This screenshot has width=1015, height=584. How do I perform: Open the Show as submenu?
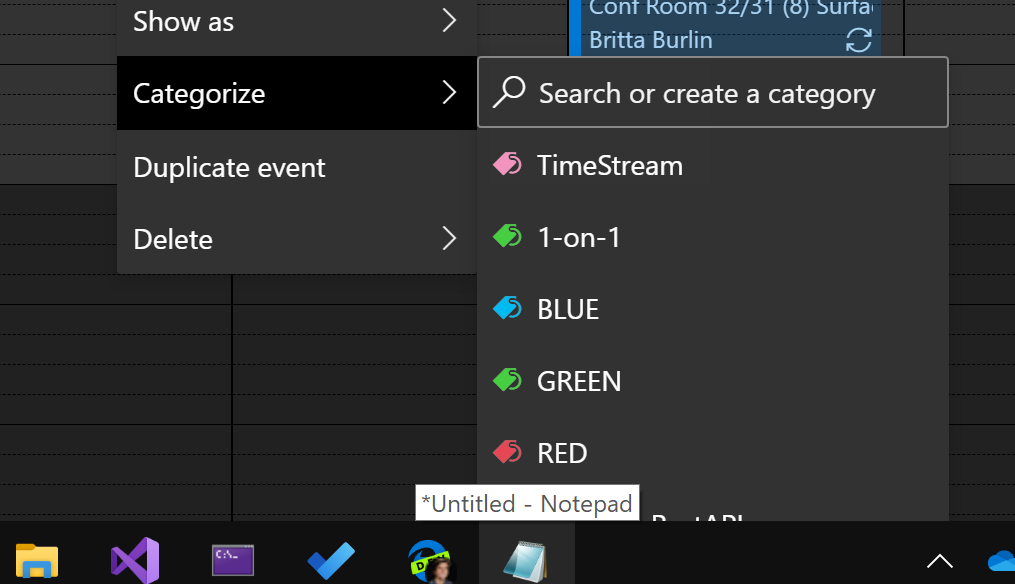click(x=296, y=23)
